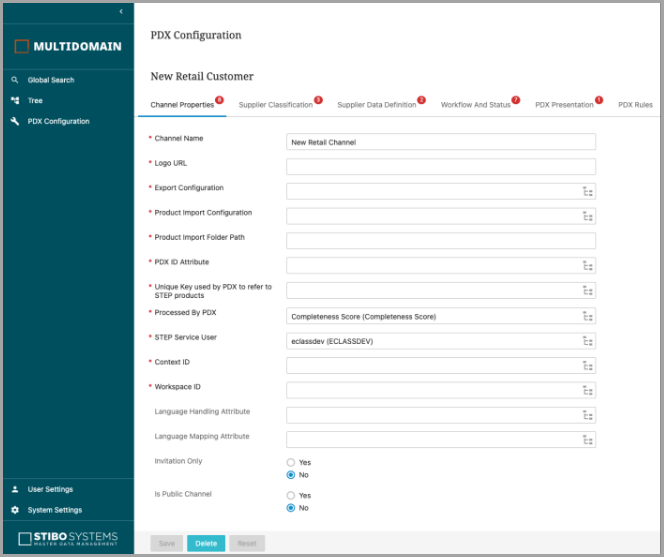This screenshot has width=664, height=557.
Task: Open the Tree icon in sidebar
Action: point(15,101)
